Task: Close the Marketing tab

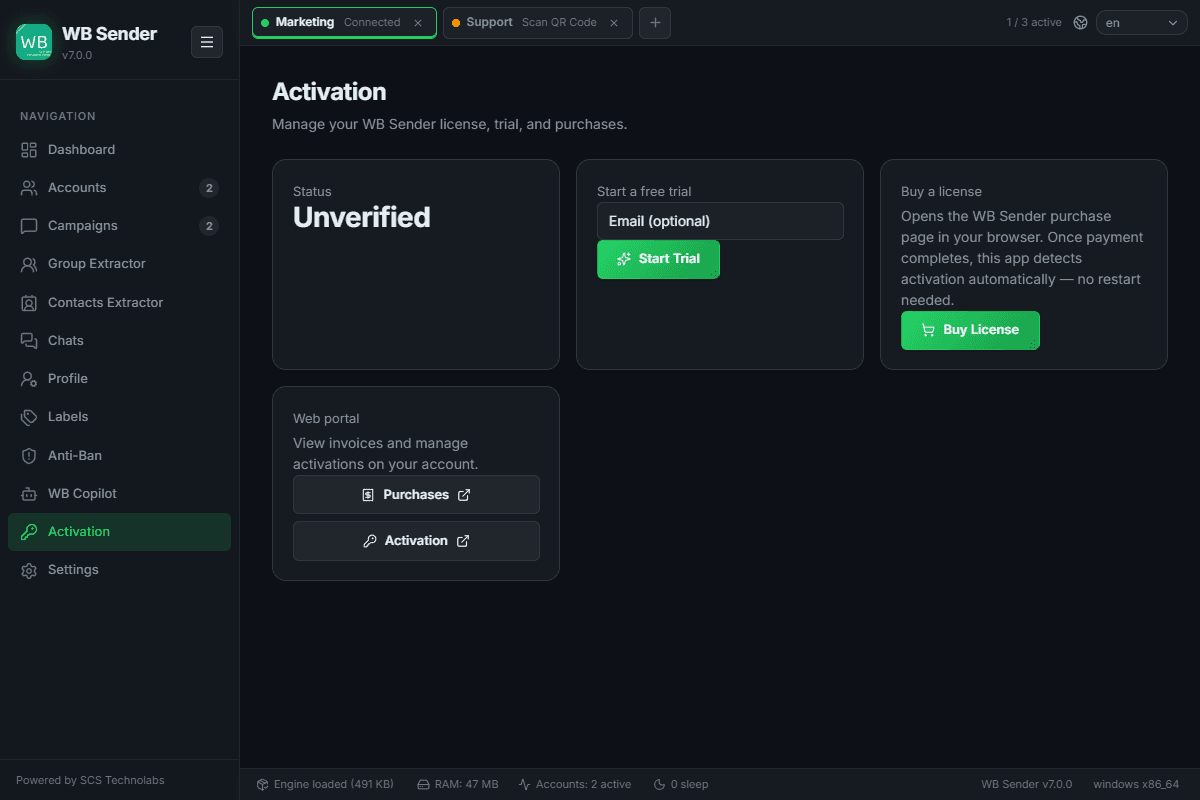Action: tap(418, 22)
